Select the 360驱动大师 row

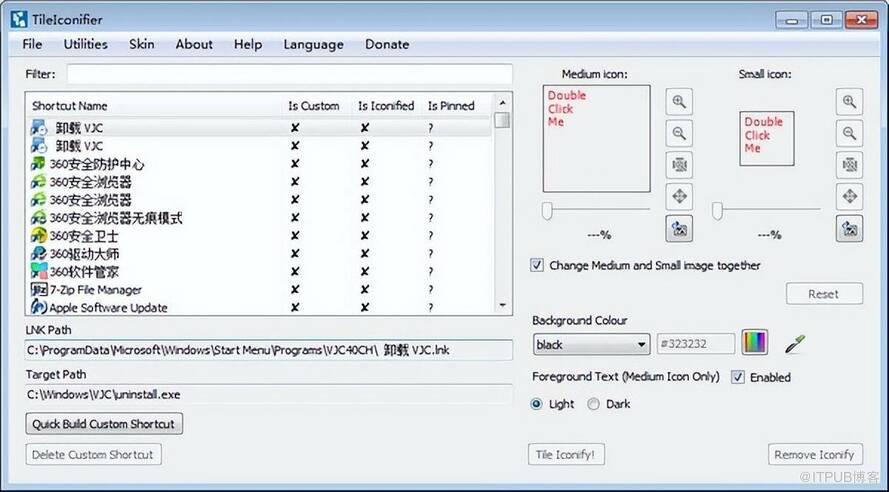point(261,253)
